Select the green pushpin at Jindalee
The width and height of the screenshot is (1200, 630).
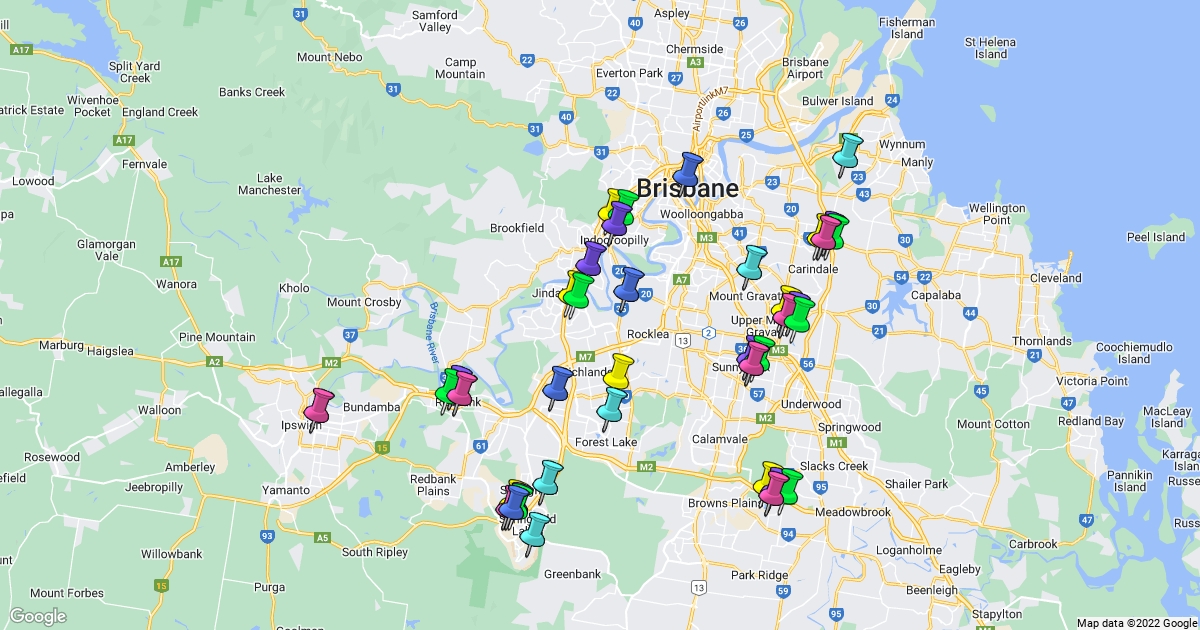click(578, 288)
